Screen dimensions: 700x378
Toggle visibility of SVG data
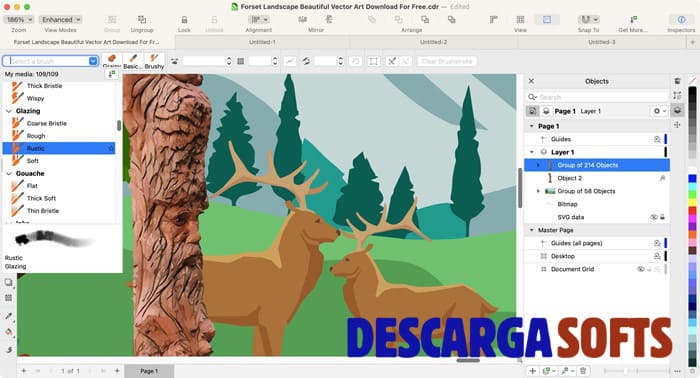[x=654, y=217]
